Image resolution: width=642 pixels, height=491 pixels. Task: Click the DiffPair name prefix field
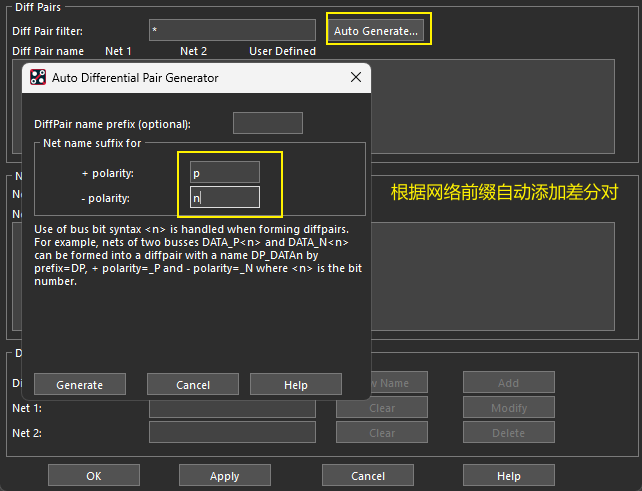(267, 123)
